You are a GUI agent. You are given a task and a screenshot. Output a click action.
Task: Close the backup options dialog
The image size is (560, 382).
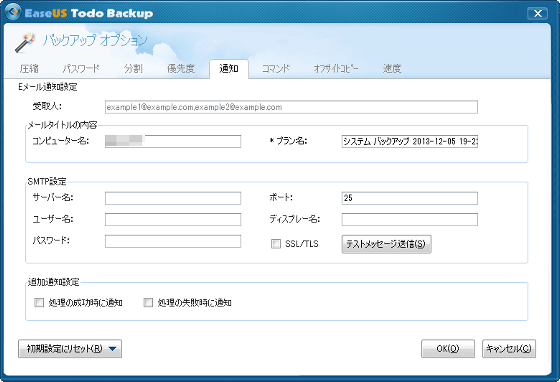coord(537,14)
